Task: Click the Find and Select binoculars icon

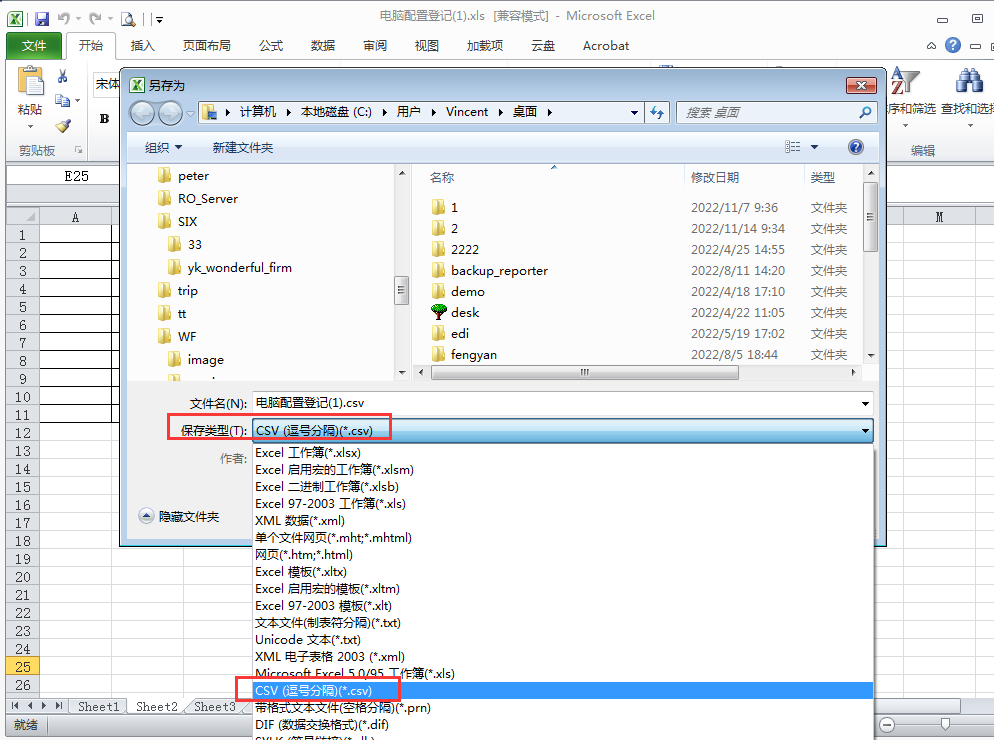Action: click(969, 81)
